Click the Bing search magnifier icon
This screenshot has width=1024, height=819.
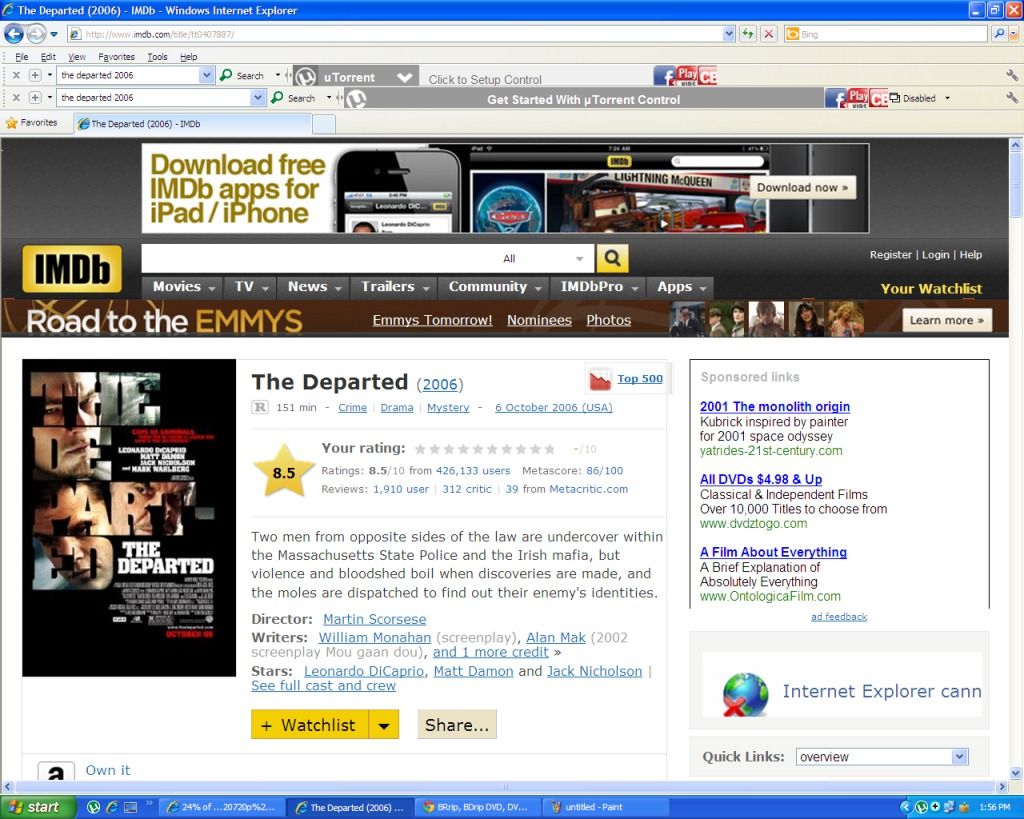coord(999,33)
